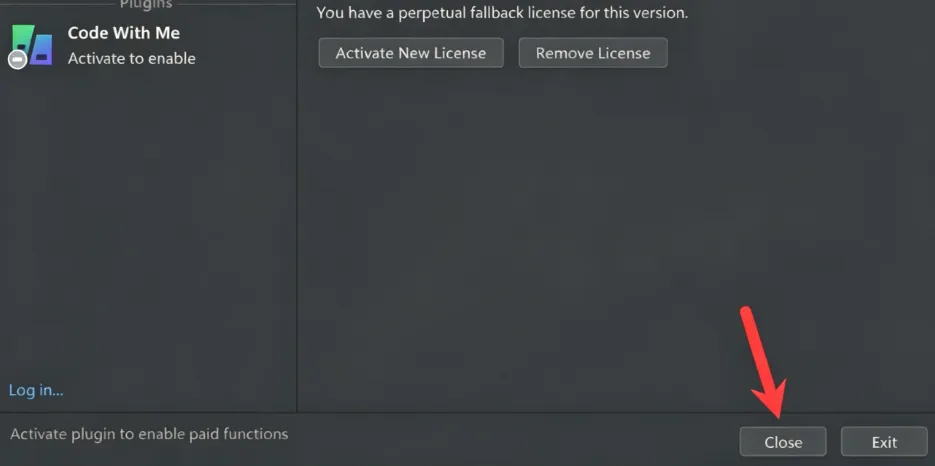Open the Log in... link
The height and width of the screenshot is (466, 935).
[36, 391]
